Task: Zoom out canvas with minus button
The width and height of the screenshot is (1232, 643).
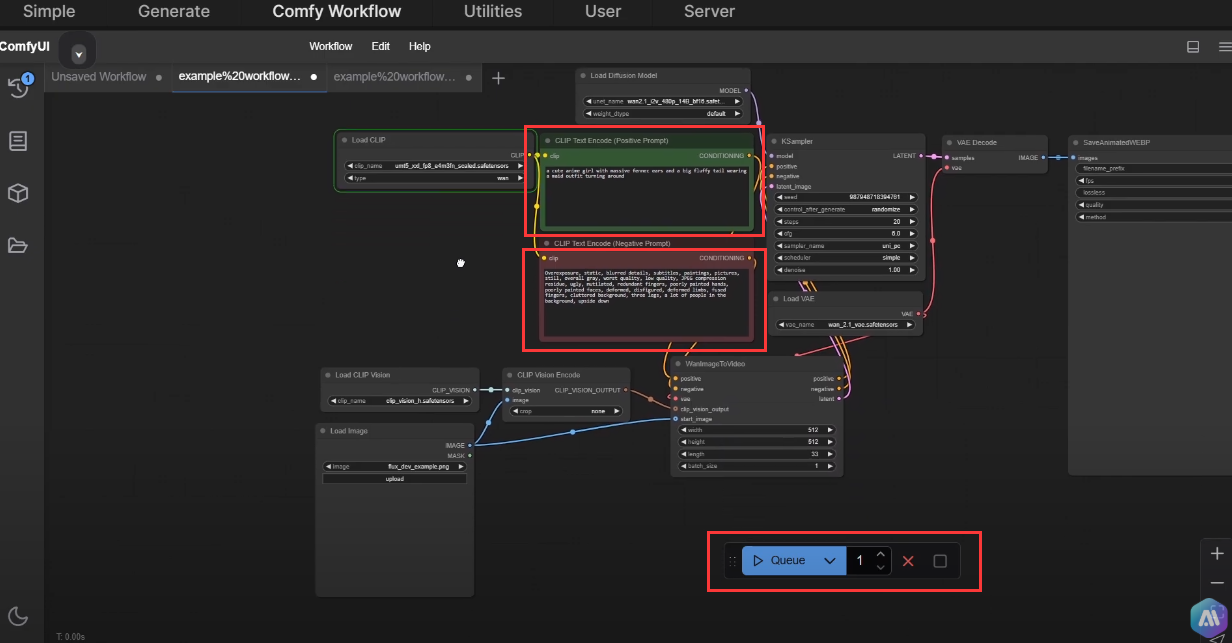Action: (1217, 582)
